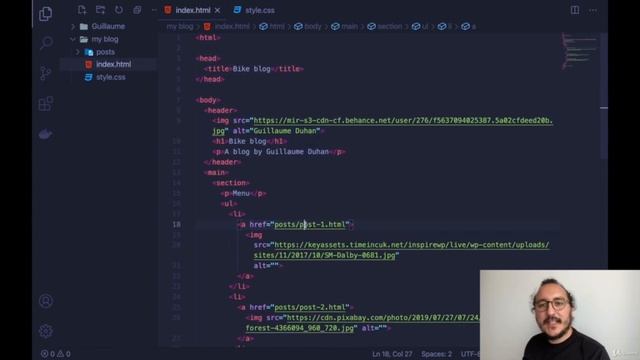The image size is (640, 360).
Task: Open the Extensions view icon
Action: 46,104
